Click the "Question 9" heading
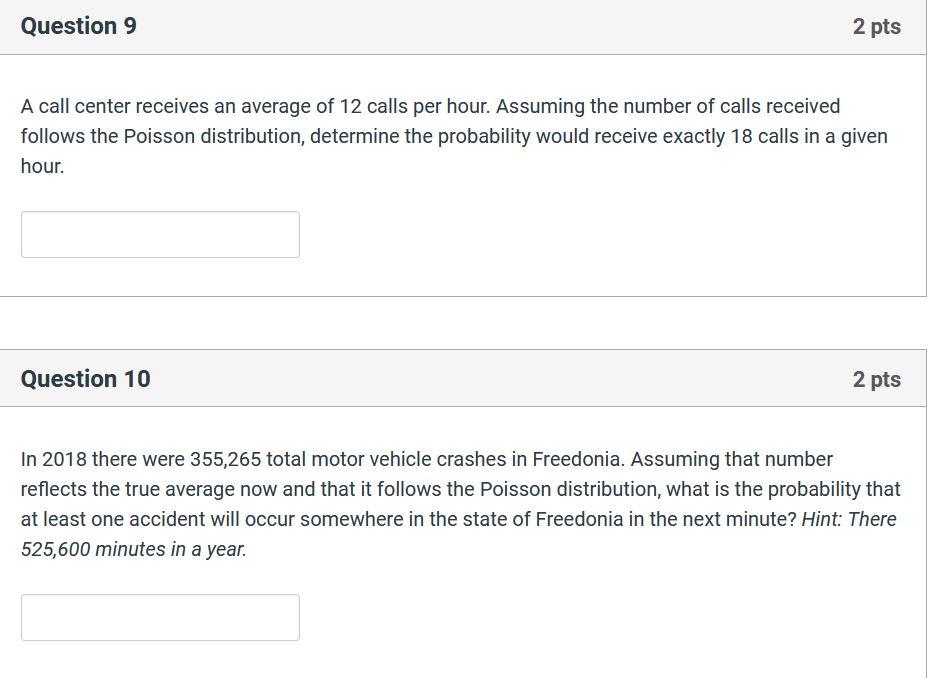Image resolution: width=935 pixels, height=678 pixels. point(79,27)
